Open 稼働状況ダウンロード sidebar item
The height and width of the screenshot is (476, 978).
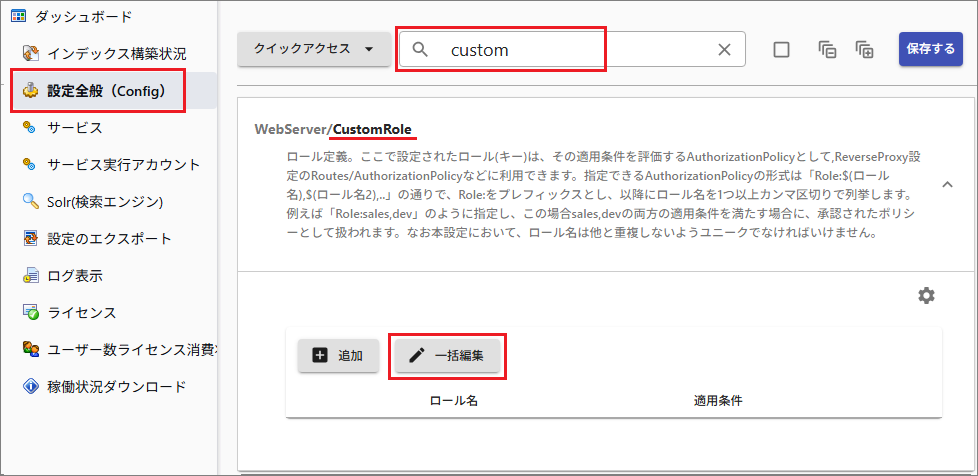point(116,386)
